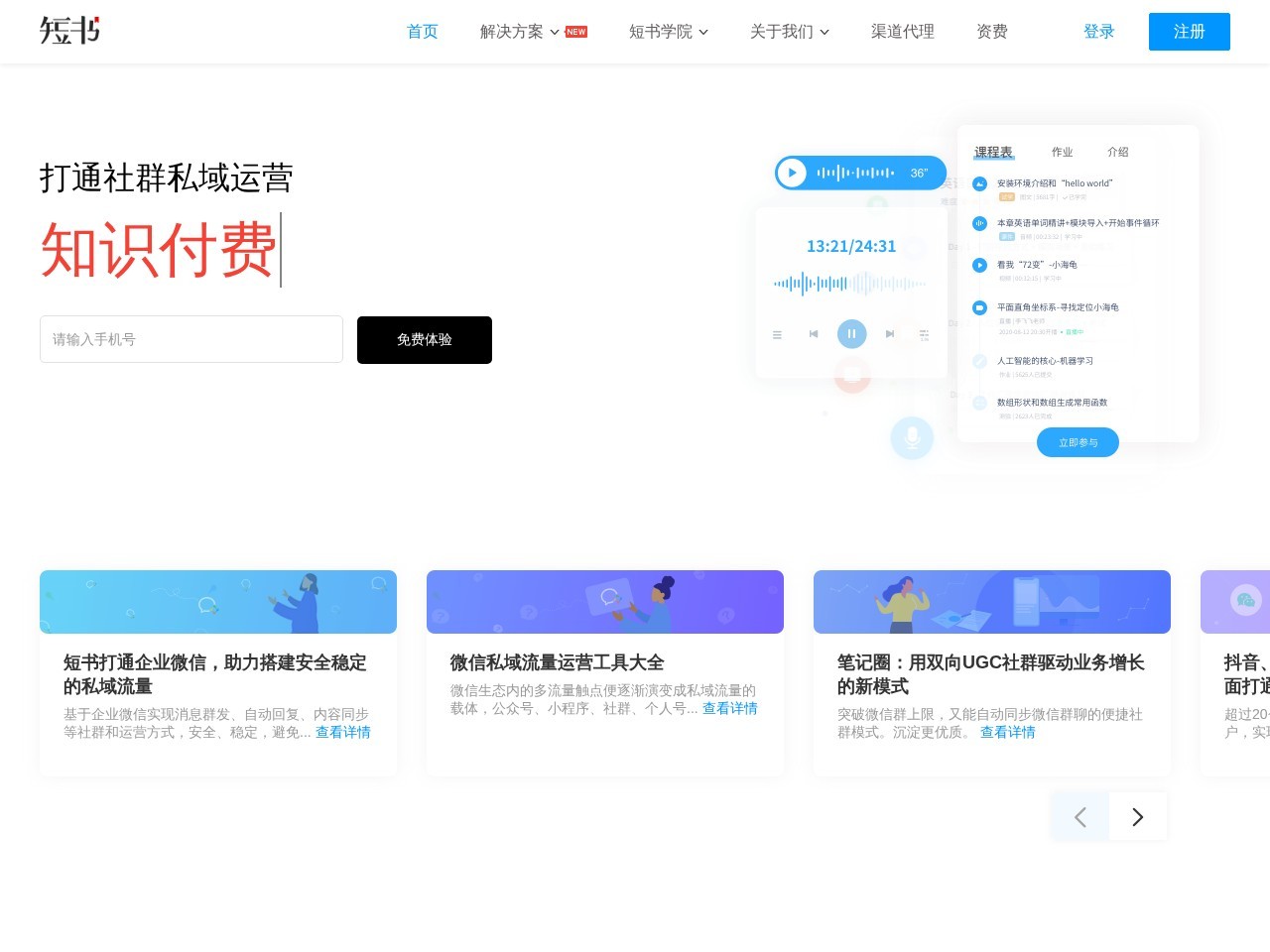
Task: Click the red NEW badge
Action: click(x=576, y=32)
